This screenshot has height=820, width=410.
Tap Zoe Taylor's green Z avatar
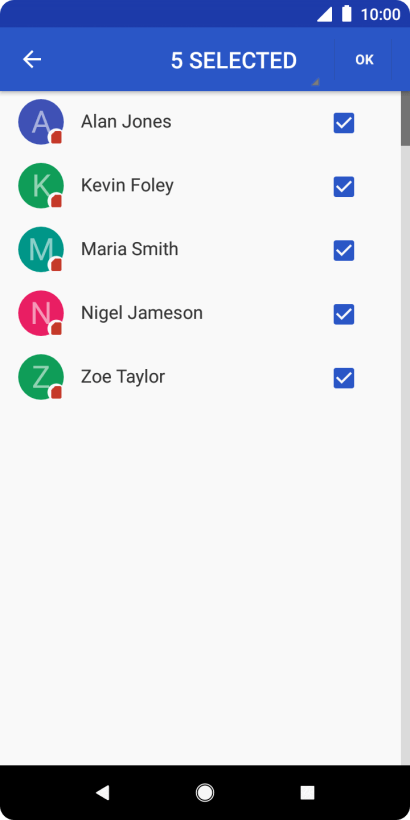[41, 377]
